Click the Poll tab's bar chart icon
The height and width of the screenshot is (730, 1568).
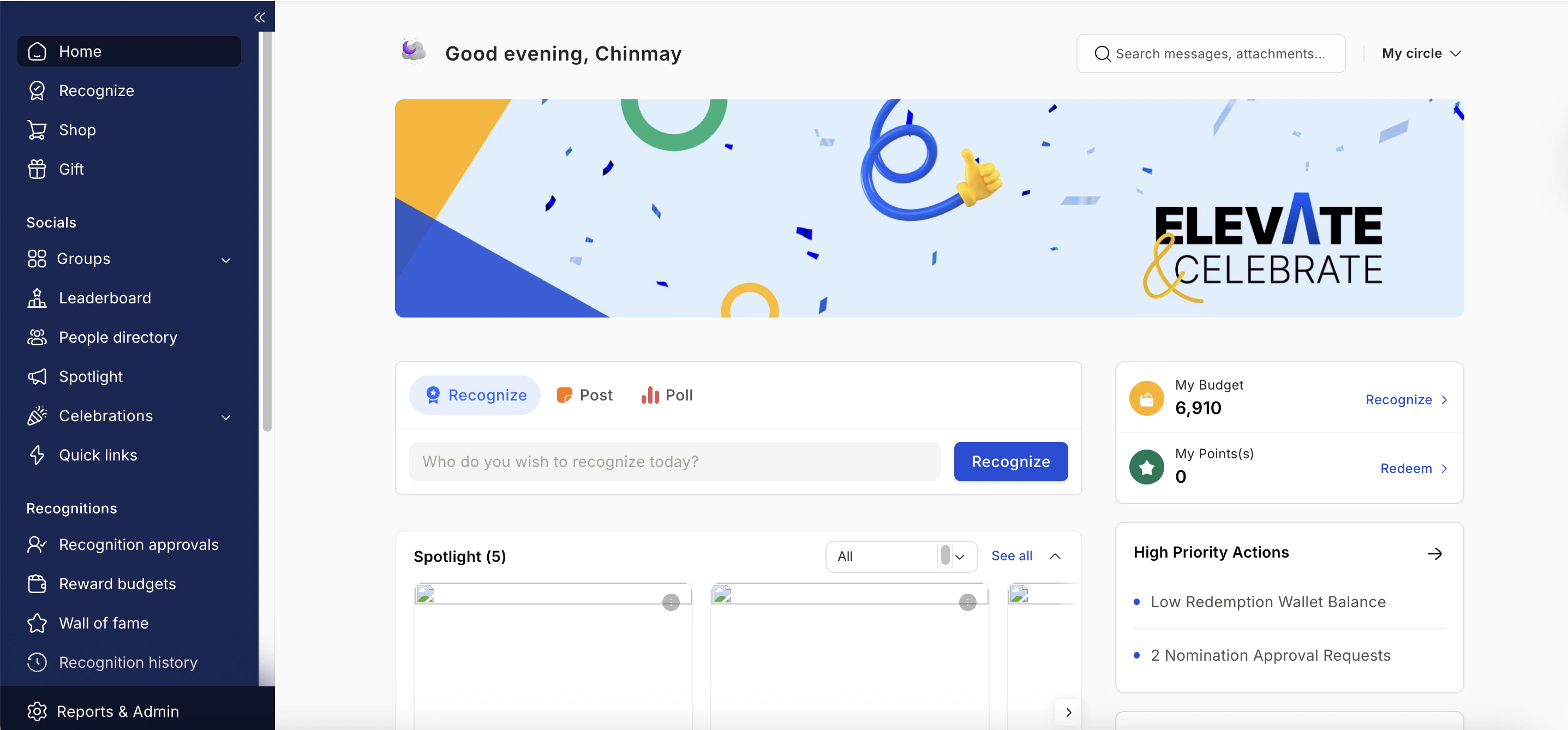coord(650,395)
